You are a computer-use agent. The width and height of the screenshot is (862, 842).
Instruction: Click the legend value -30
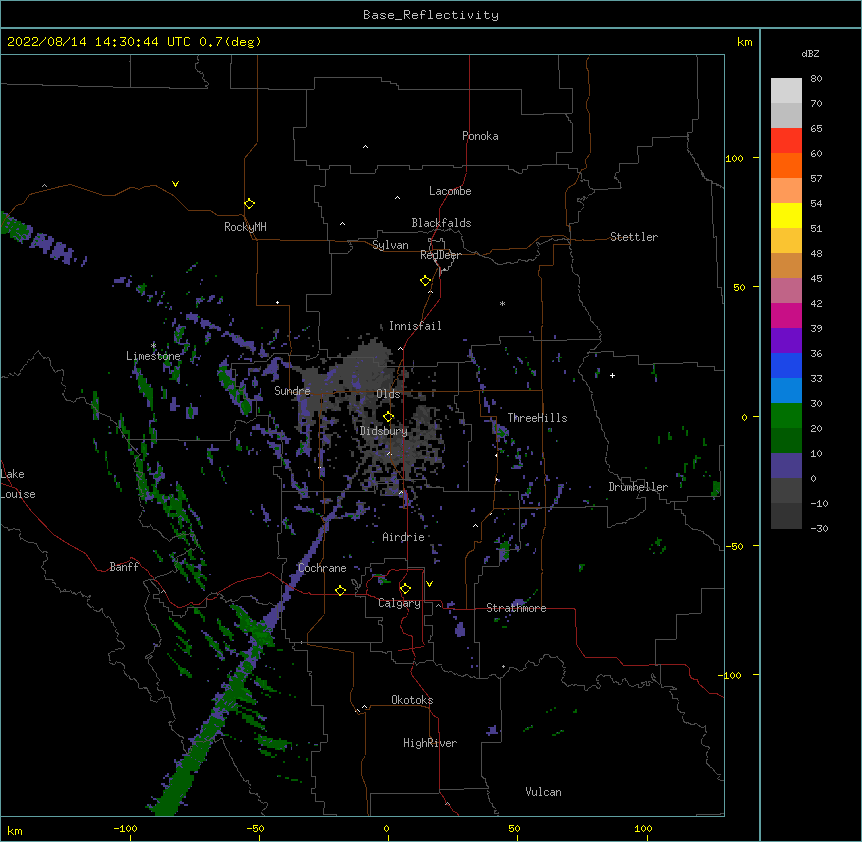point(819,529)
